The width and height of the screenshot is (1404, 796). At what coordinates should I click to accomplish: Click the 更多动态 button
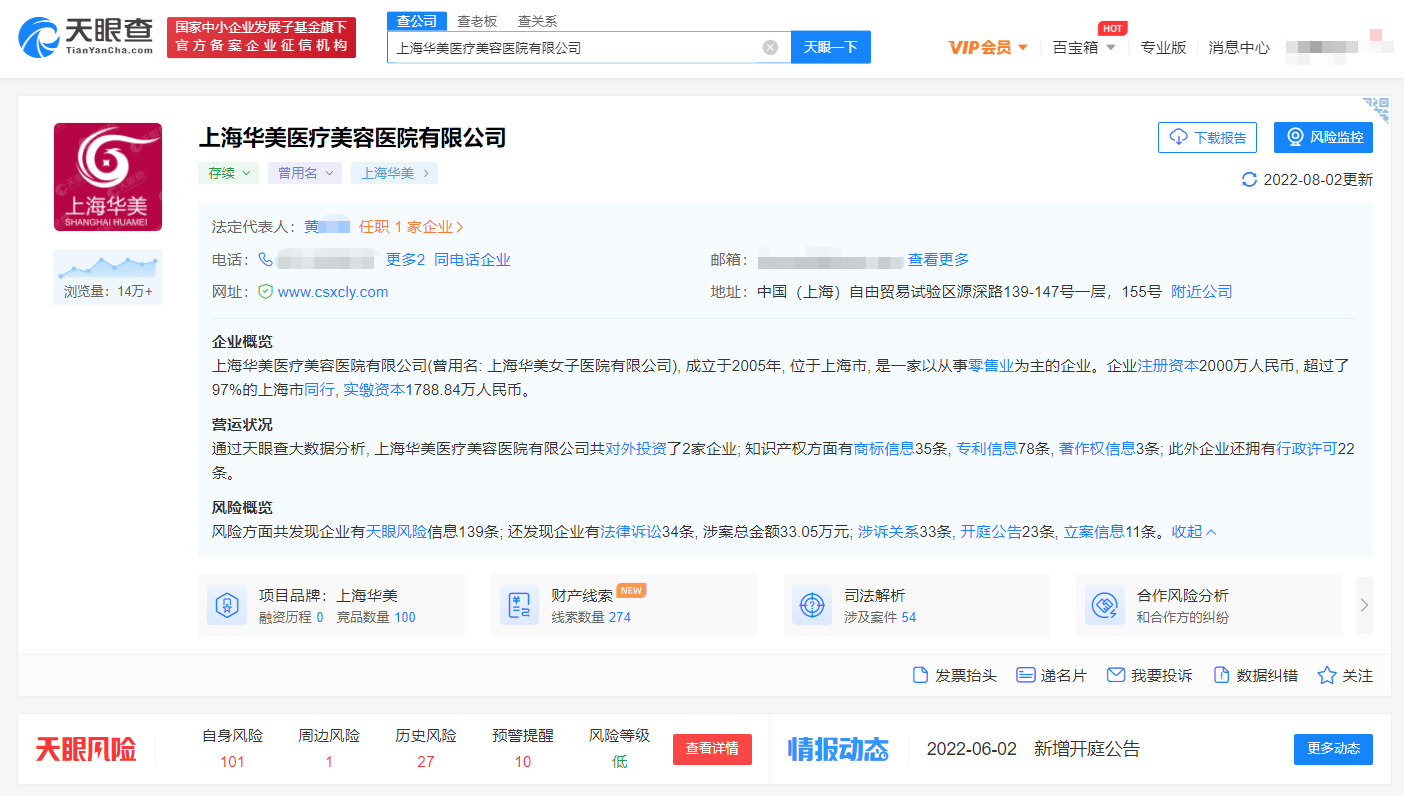click(x=1333, y=749)
